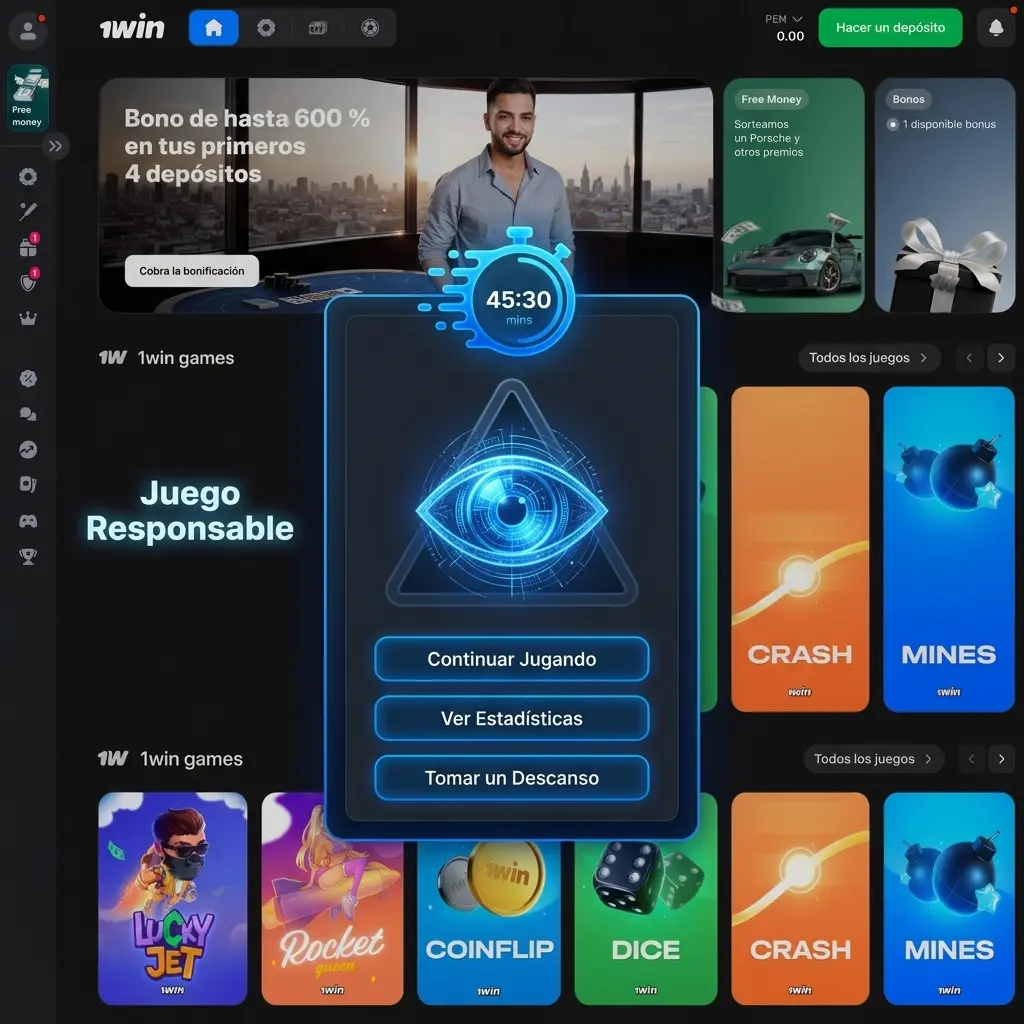Open the Lucky Jet game card
The height and width of the screenshot is (1024, 1024).
coord(172,899)
